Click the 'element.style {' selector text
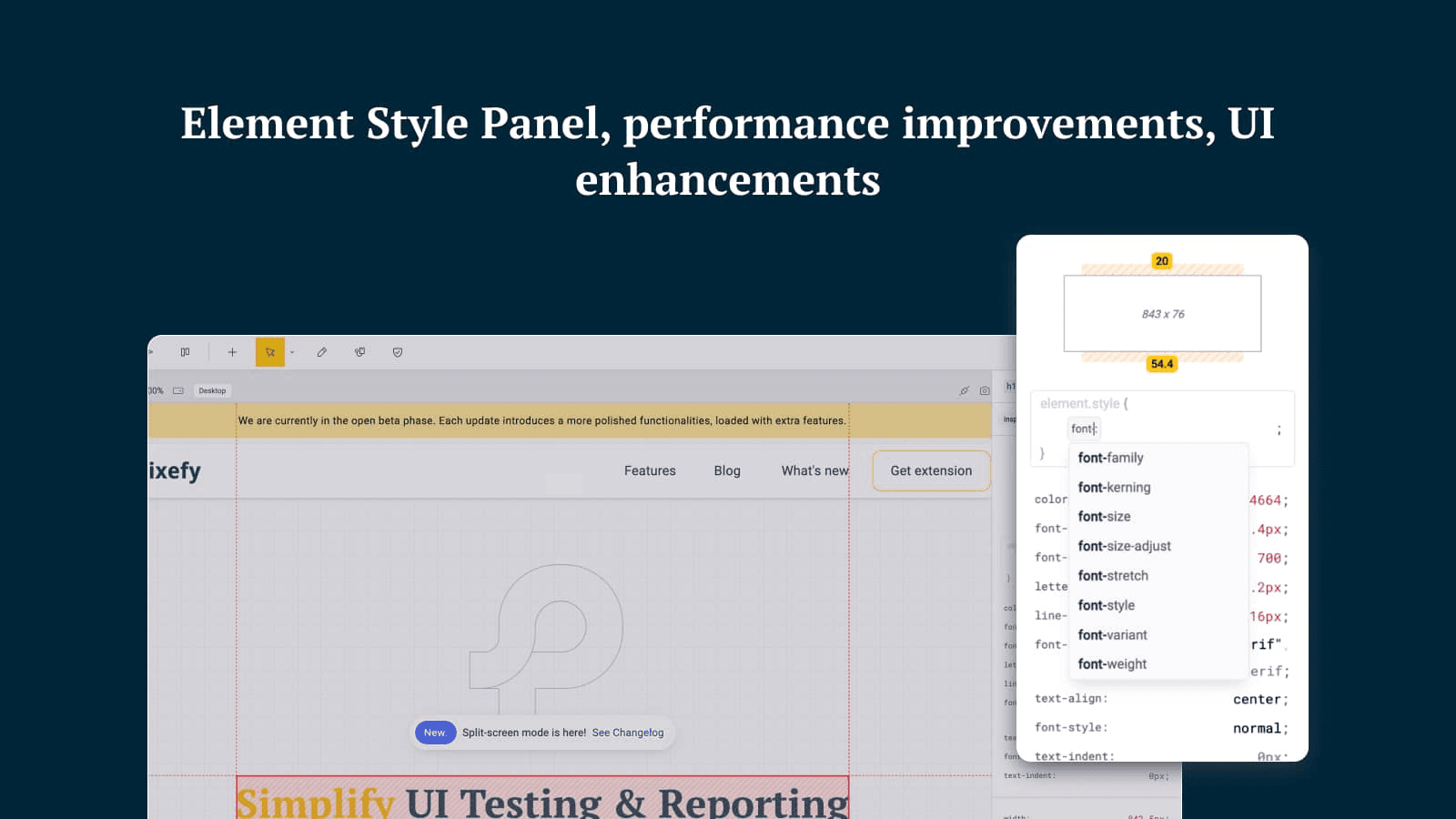 tap(1084, 403)
